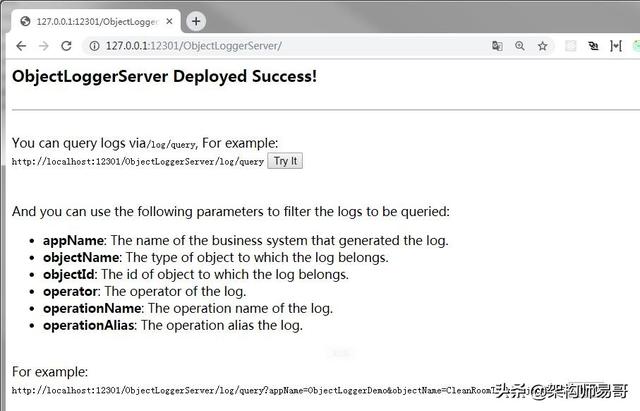Screen dimensions: 640x411
Task: Click the bold operationAlias parameter
Action: pos(89,325)
